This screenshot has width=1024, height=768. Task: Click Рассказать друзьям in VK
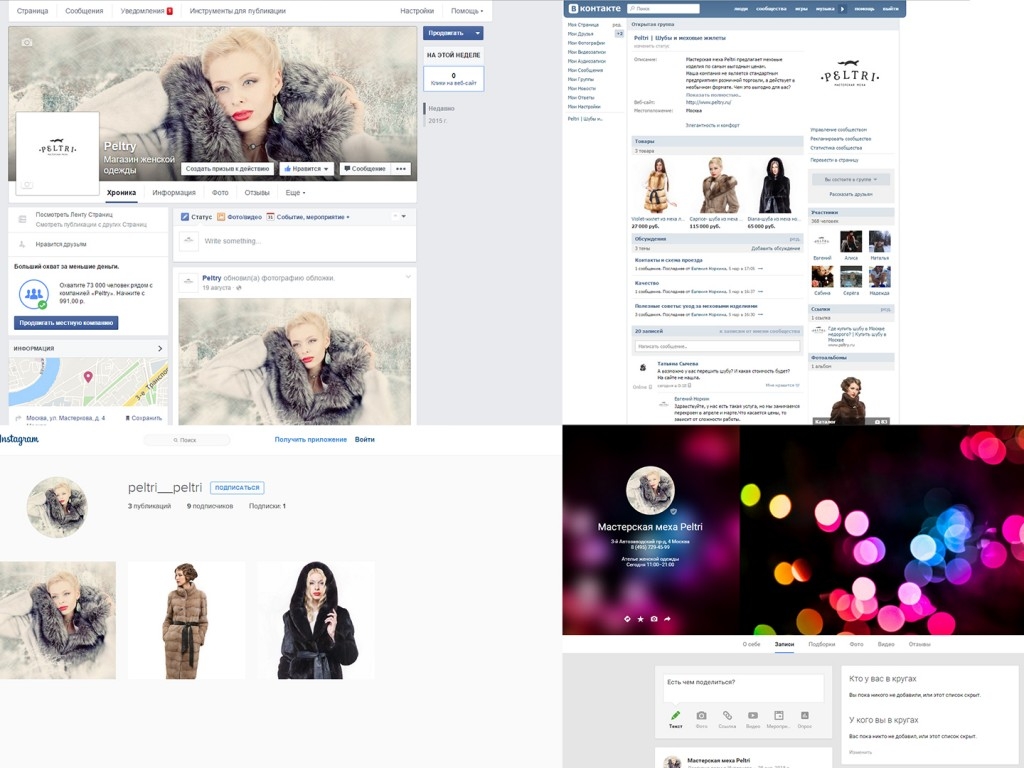click(x=851, y=194)
